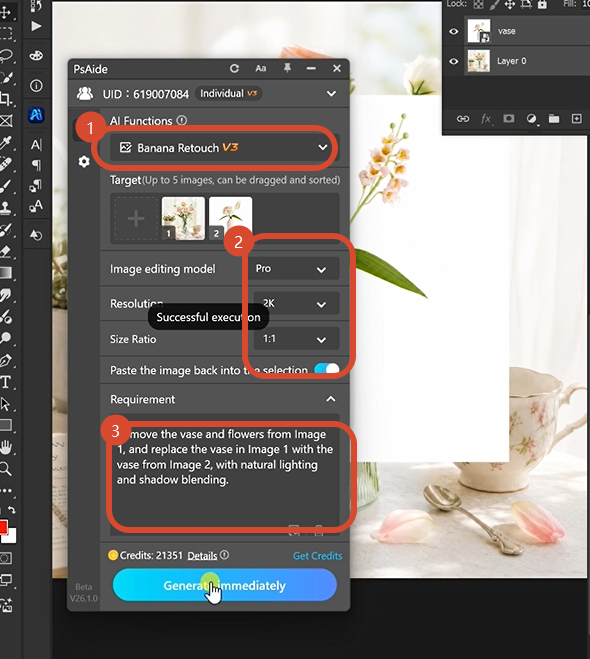Click the PsAide Aa text size icon
This screenshot has width=590, height=659.
(x=261, y=69)
